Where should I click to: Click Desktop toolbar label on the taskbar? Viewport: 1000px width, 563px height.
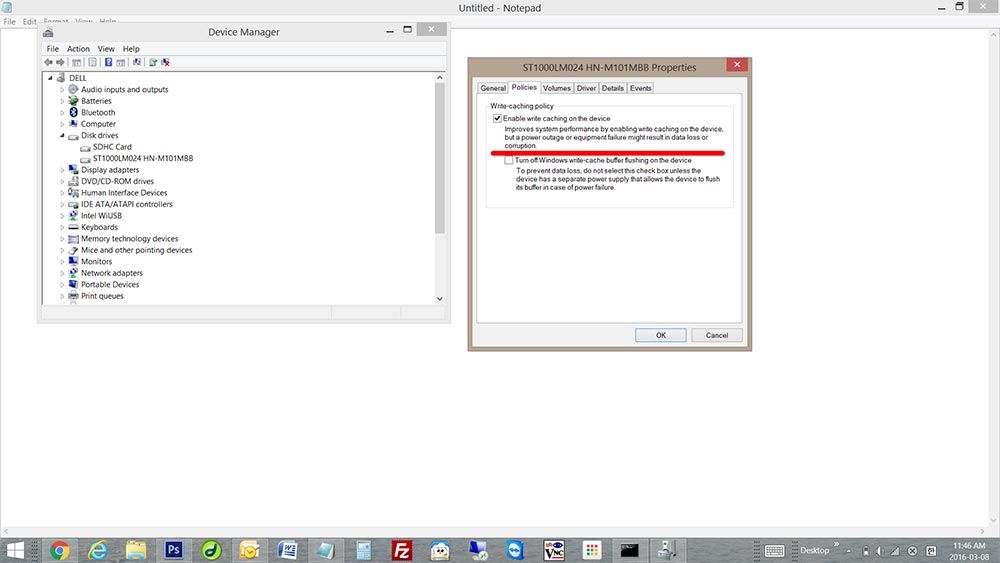point(814,550)
